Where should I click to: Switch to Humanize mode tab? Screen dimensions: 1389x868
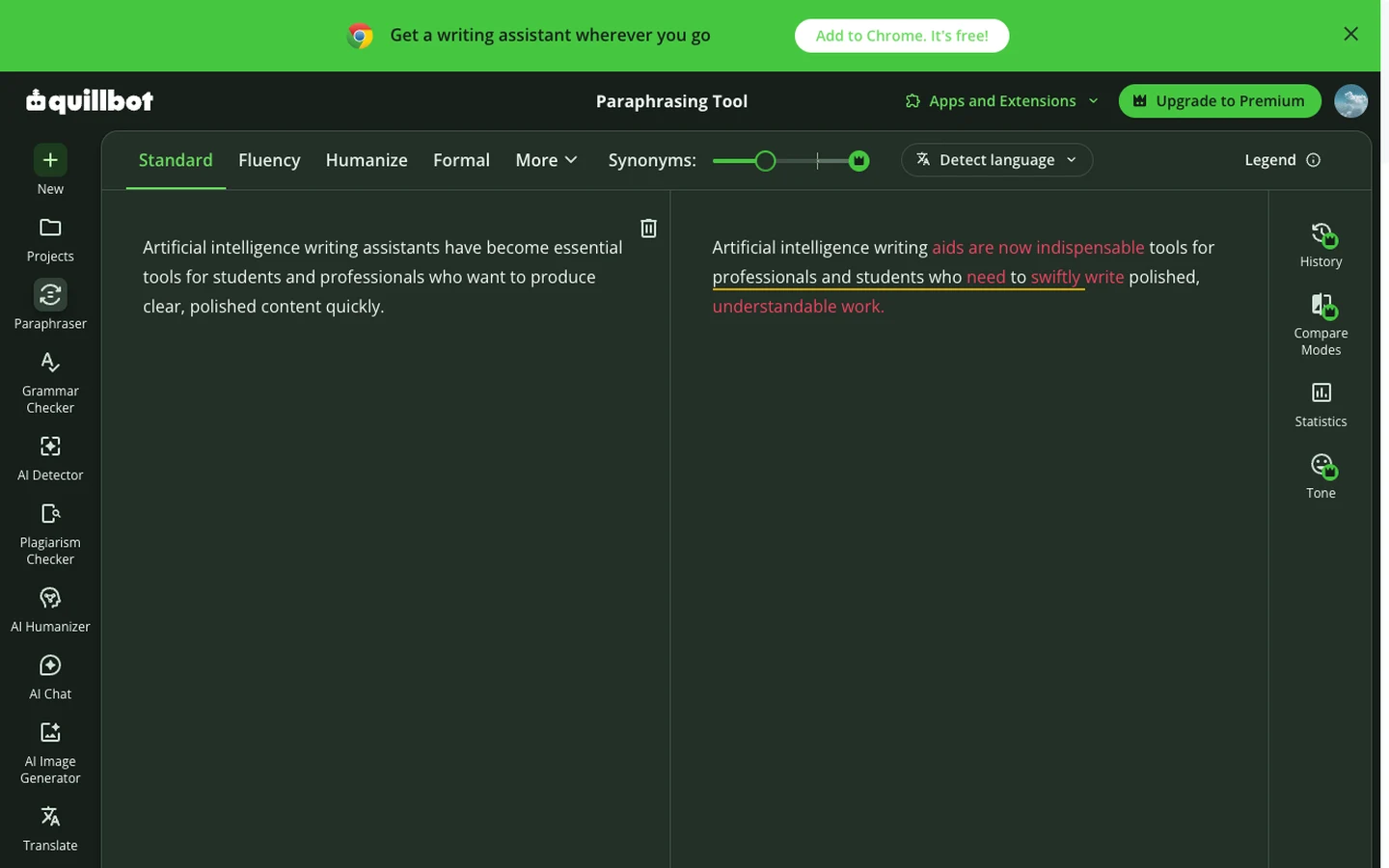tap(367, 160)
